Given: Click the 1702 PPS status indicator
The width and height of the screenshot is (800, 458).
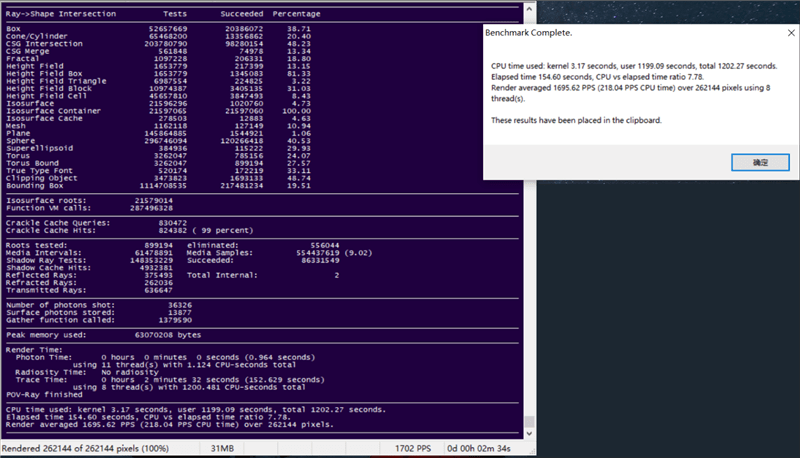Looking at the screenshot, I should coord(413,448).
